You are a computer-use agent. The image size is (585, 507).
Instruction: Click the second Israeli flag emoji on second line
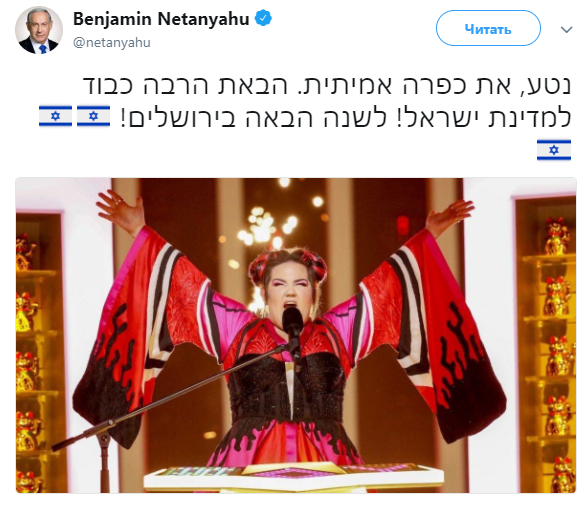point(56,116)
